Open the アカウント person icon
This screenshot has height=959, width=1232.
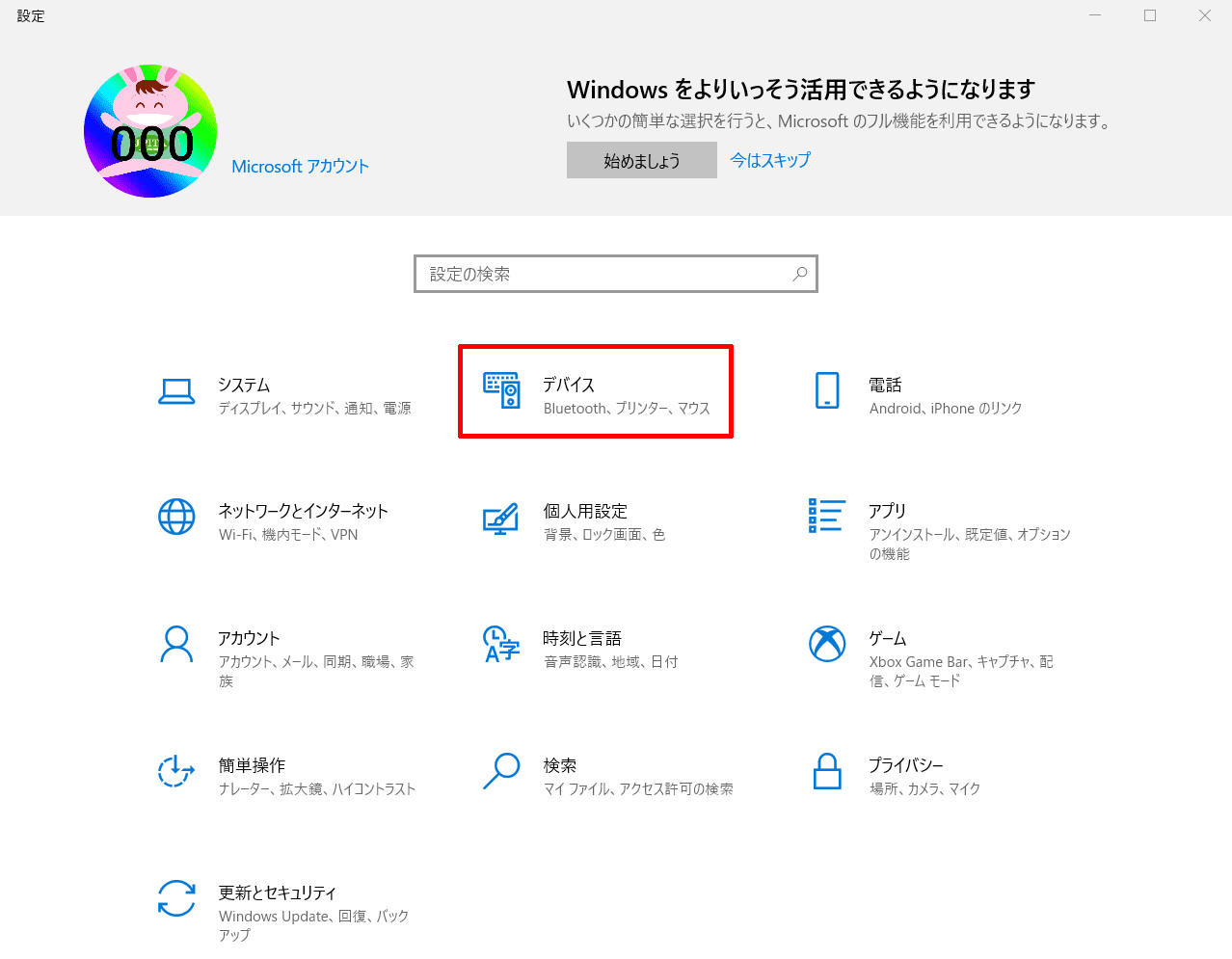[x=176, y=644]
